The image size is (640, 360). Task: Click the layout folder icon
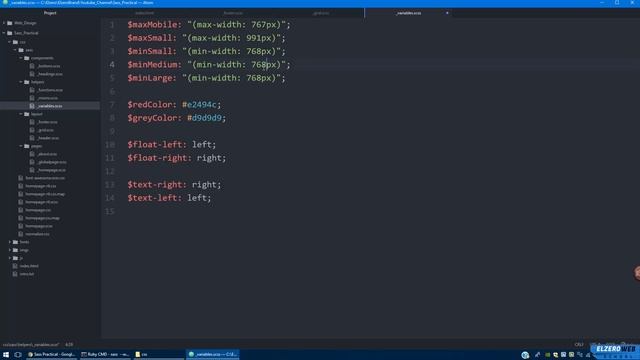point(27,114)
